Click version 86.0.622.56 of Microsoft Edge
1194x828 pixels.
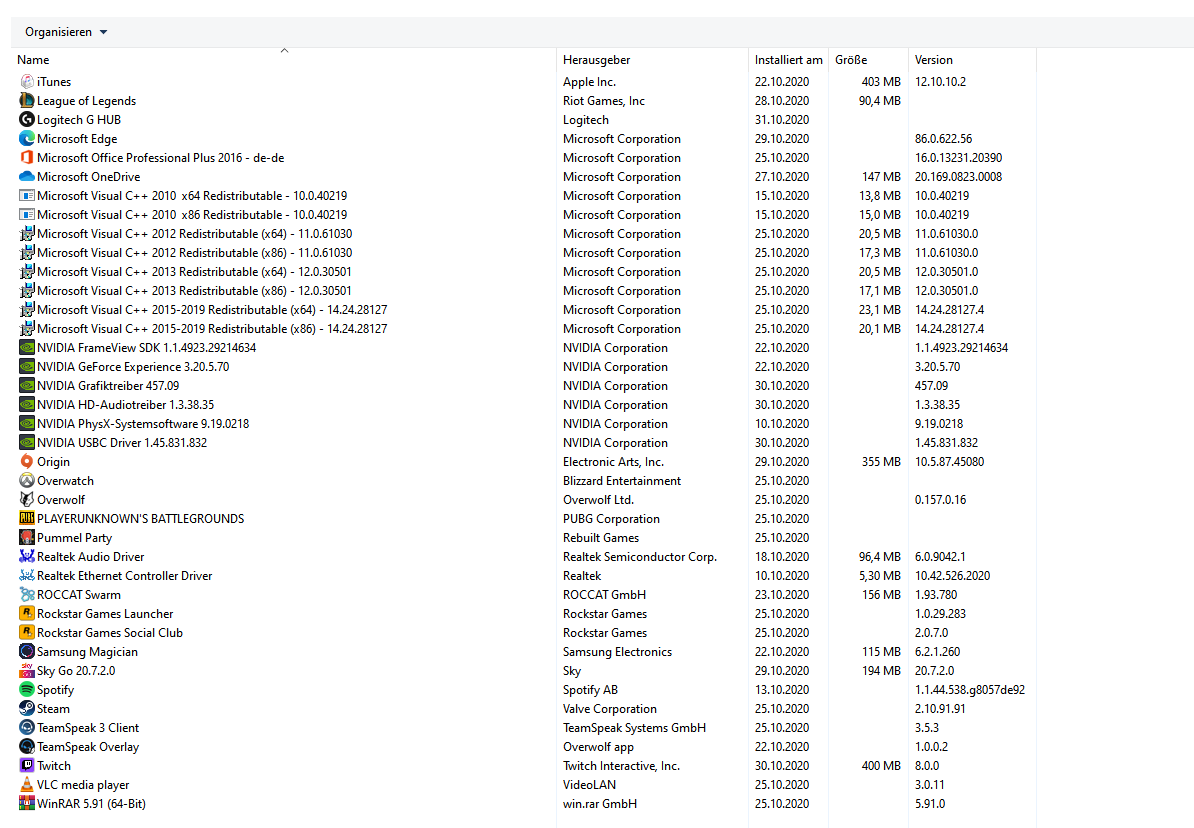(x=943, y=139)
